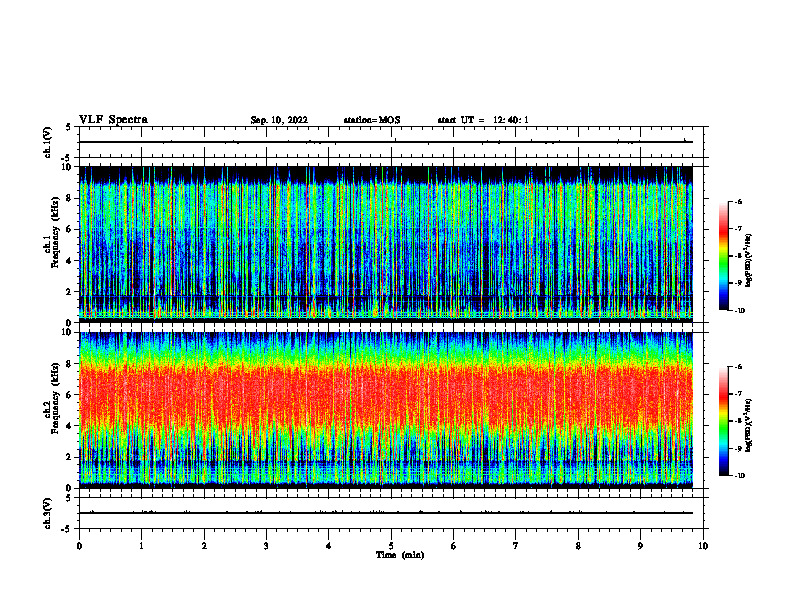The width and height of the screenshot is (792, 612).
Task: Click the "-6" tick on ch.1 colorbar
Action: 738,202
